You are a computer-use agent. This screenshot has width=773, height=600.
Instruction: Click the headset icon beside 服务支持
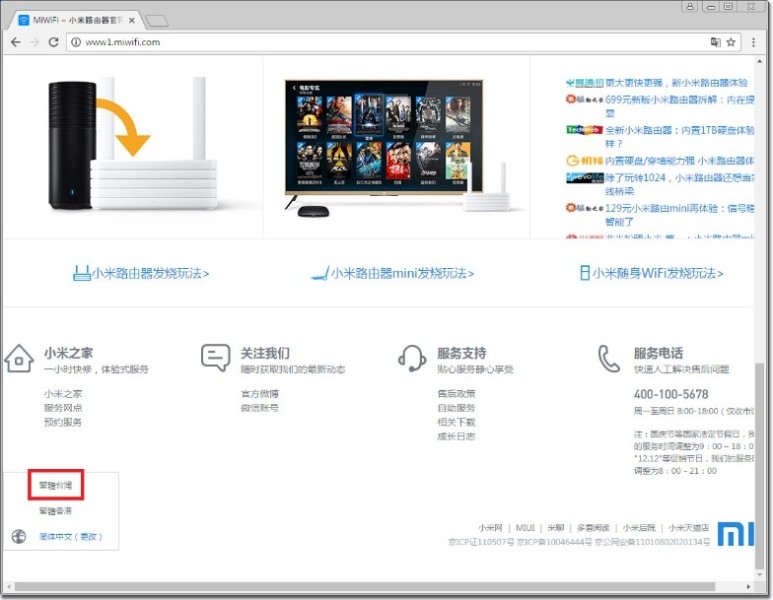click(412, 358)
